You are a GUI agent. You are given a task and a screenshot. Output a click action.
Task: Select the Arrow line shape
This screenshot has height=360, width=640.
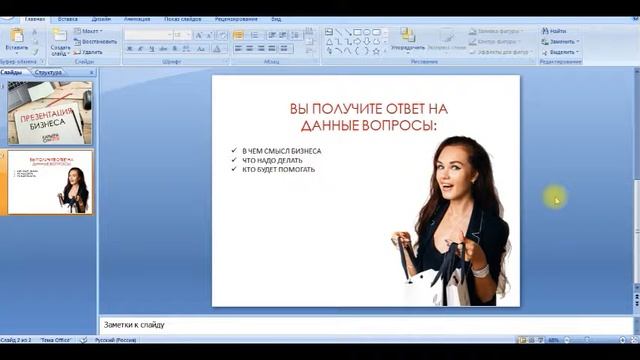[x=348, y=31]
